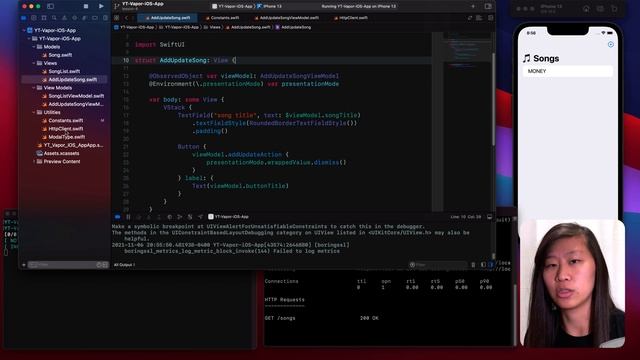Hide the debug area with blue toggle
640x360 pixels.
pos(118,217)
